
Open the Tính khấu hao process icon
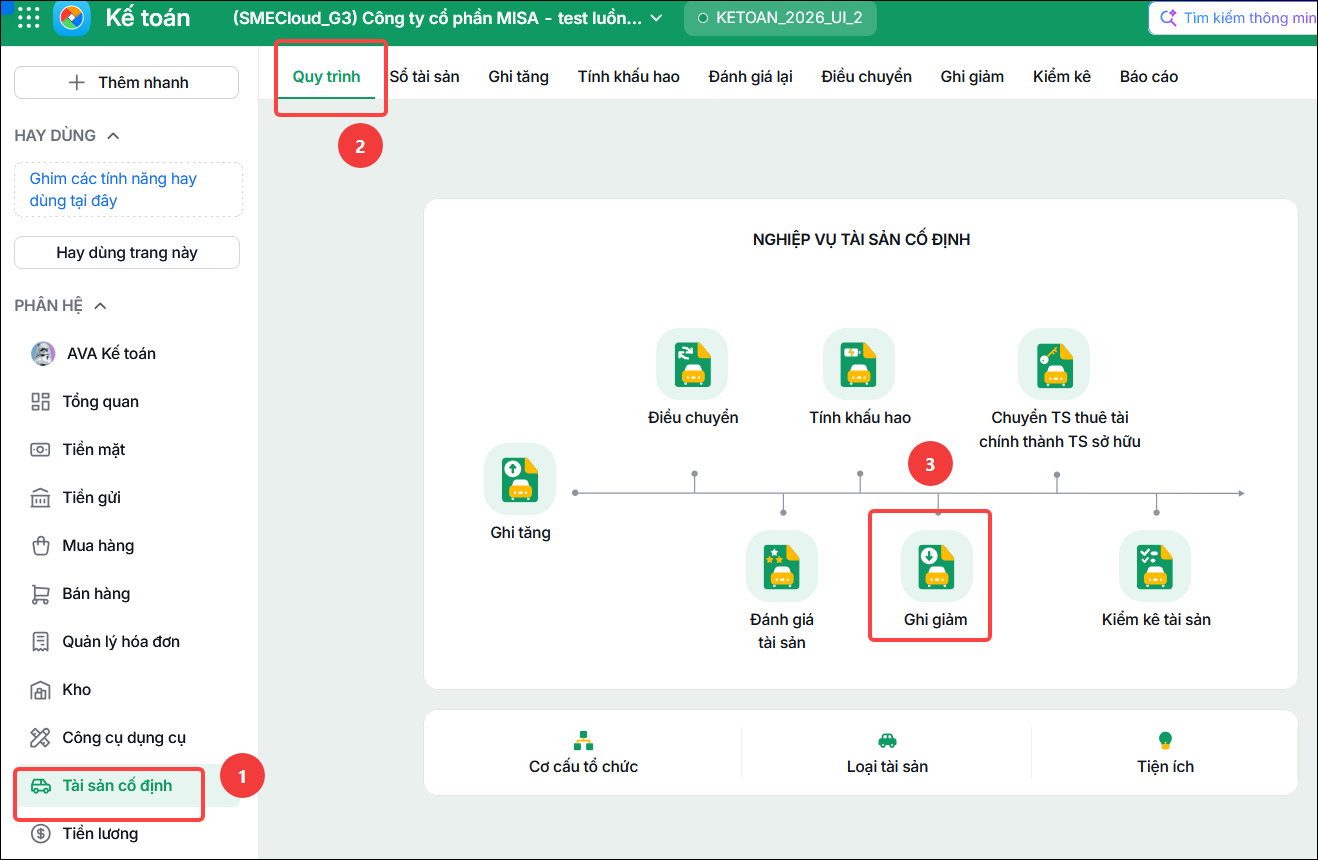point(859,364)
